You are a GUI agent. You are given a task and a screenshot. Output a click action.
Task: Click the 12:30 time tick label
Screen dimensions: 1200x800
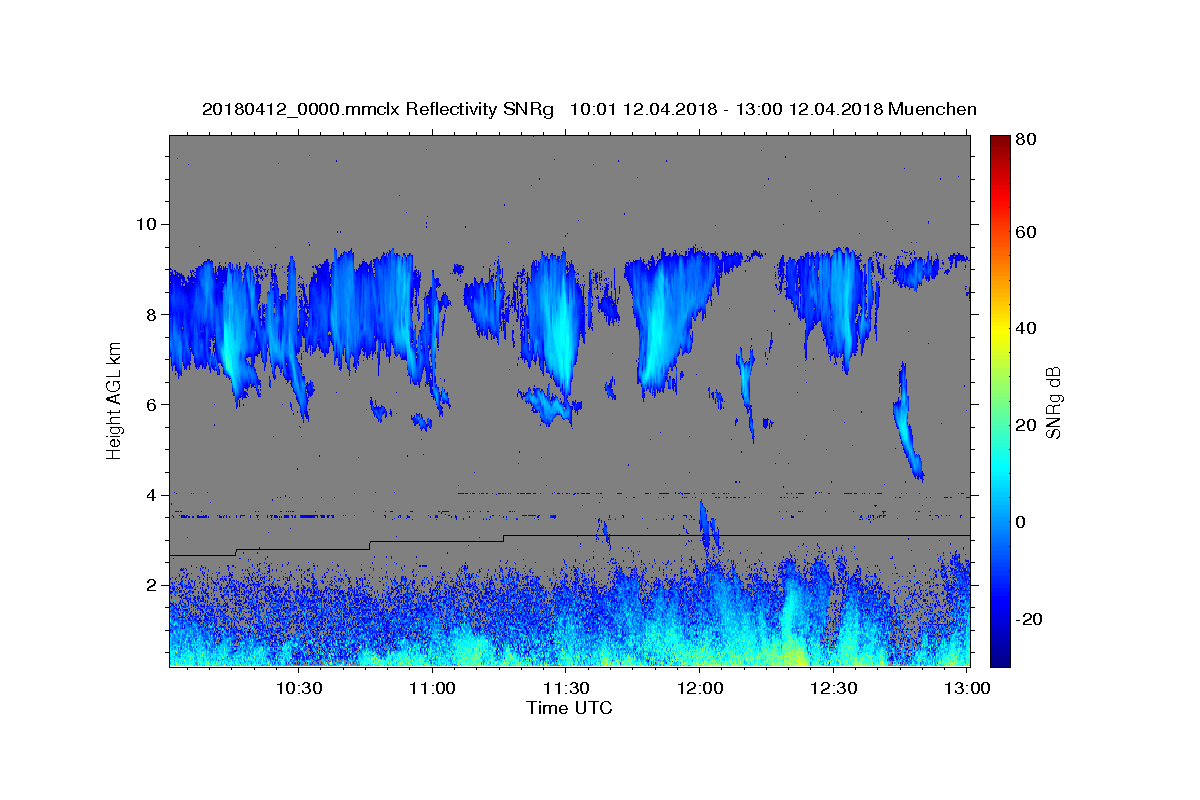(834, 688)
